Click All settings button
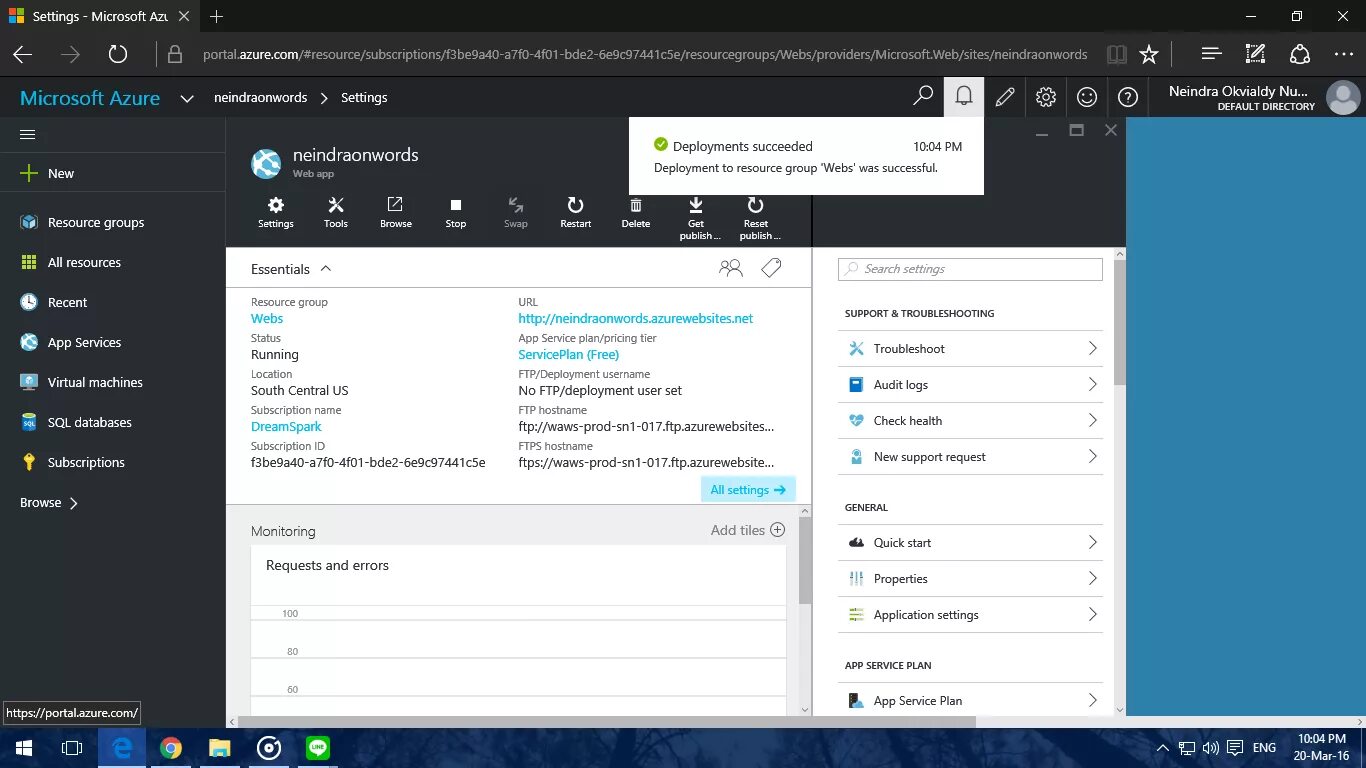The height and width of the screenshot is (768, 1366). point(748,490)
